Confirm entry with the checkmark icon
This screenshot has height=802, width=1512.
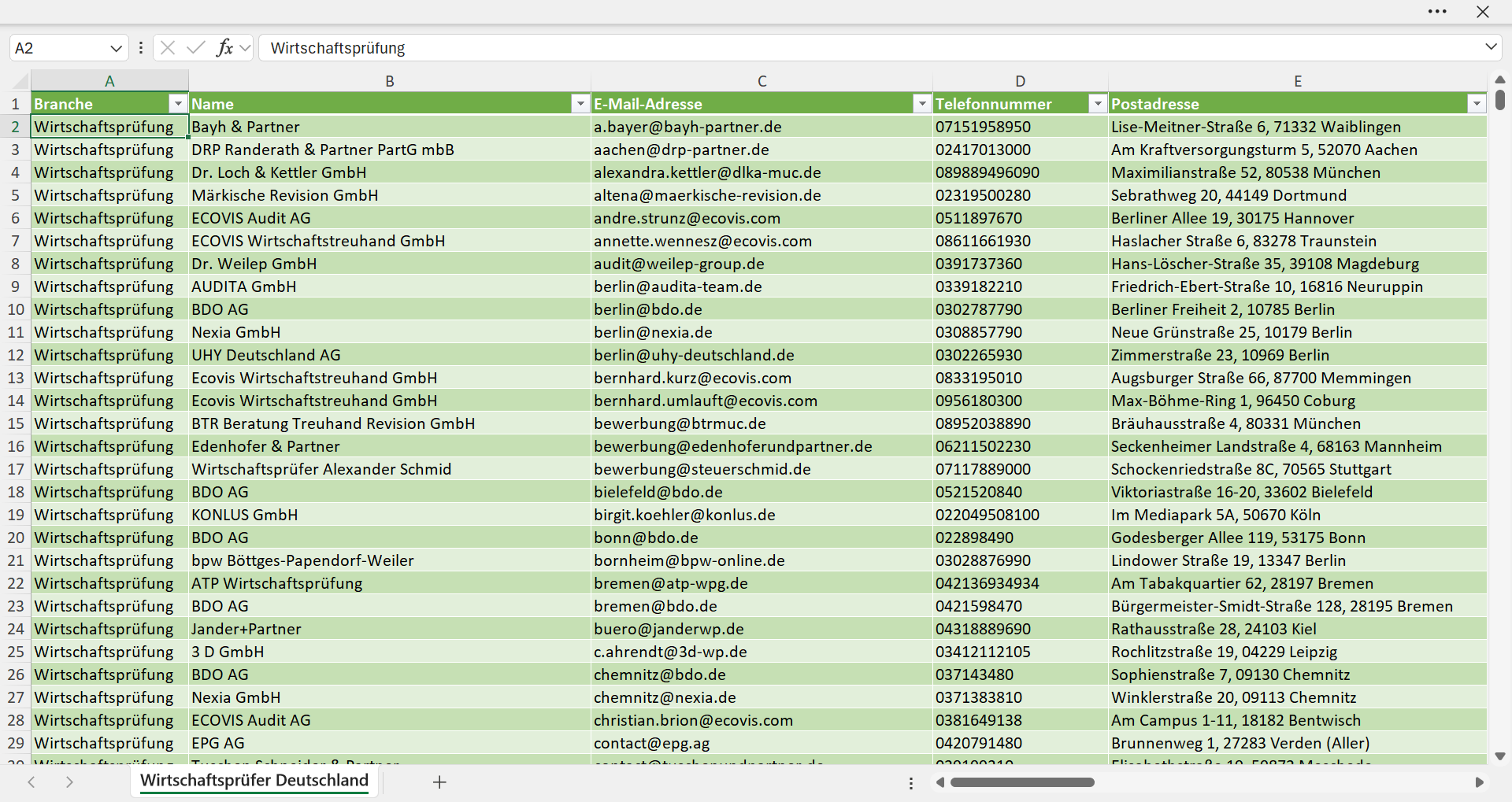tap(196, 48)
